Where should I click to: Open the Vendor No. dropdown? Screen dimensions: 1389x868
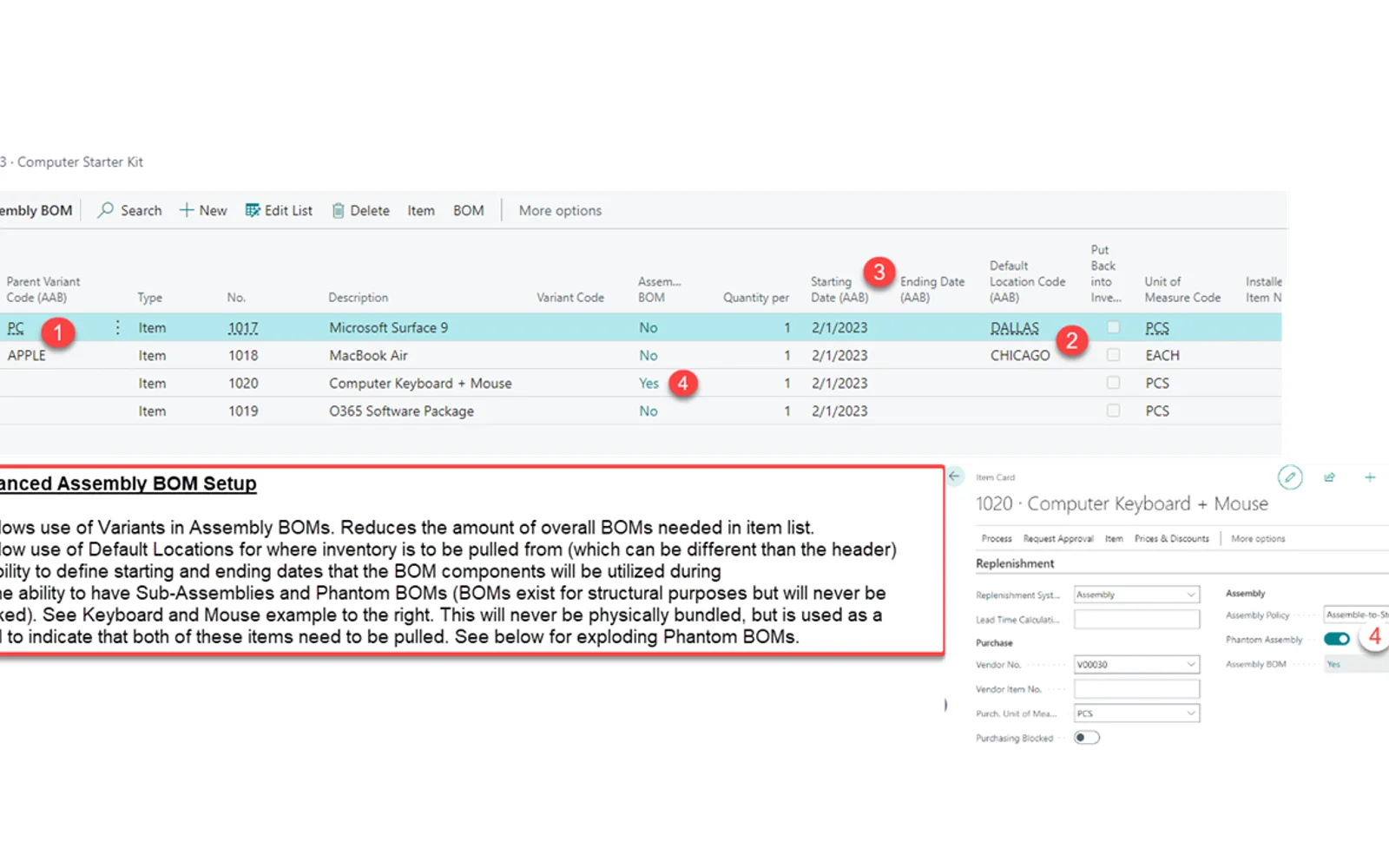[1136, 664]
